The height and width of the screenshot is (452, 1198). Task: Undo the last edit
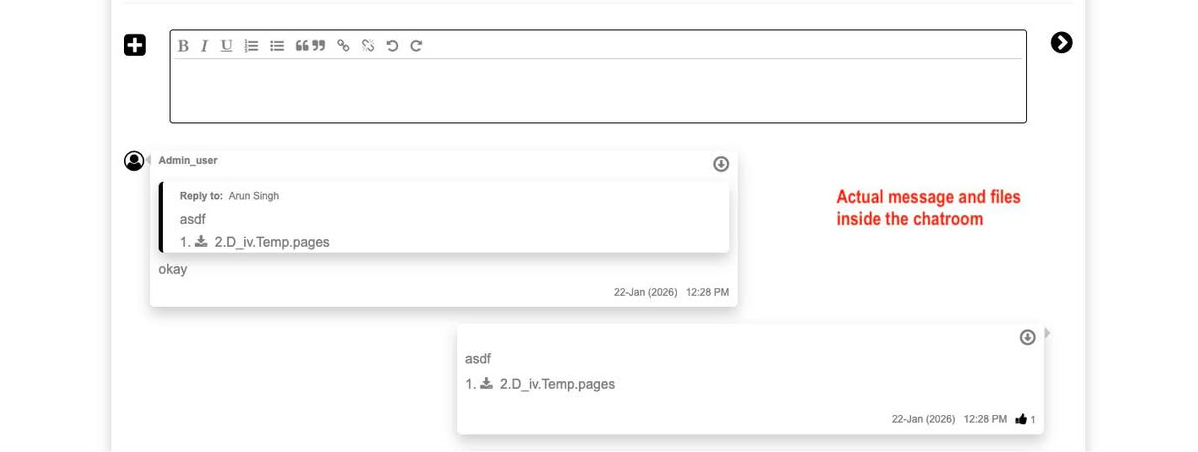click(x=392, y=46)
